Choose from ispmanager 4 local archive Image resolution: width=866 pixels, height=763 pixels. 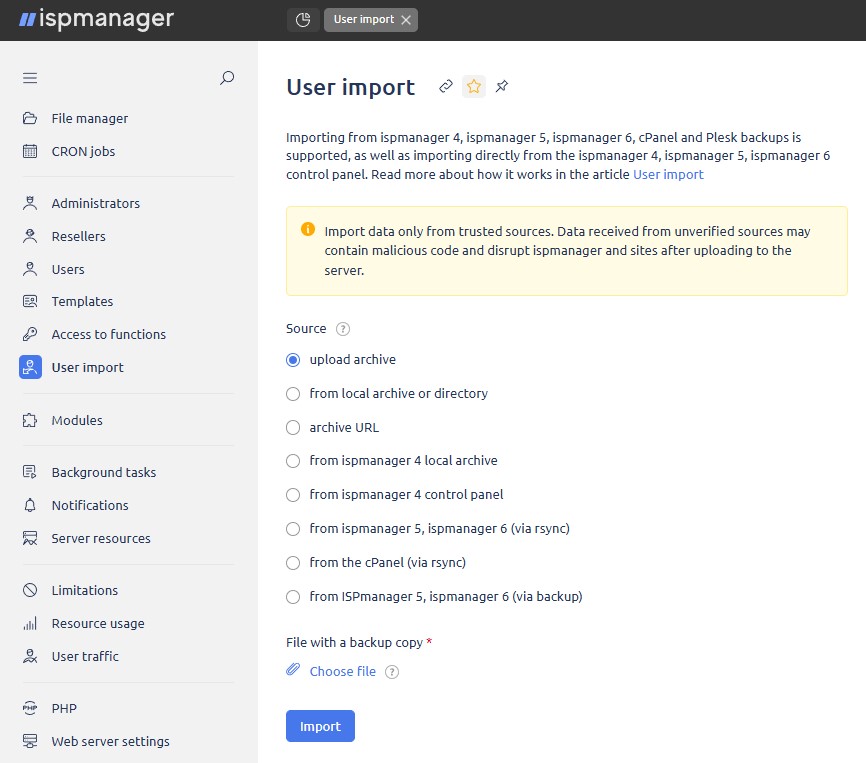point(293,460)
